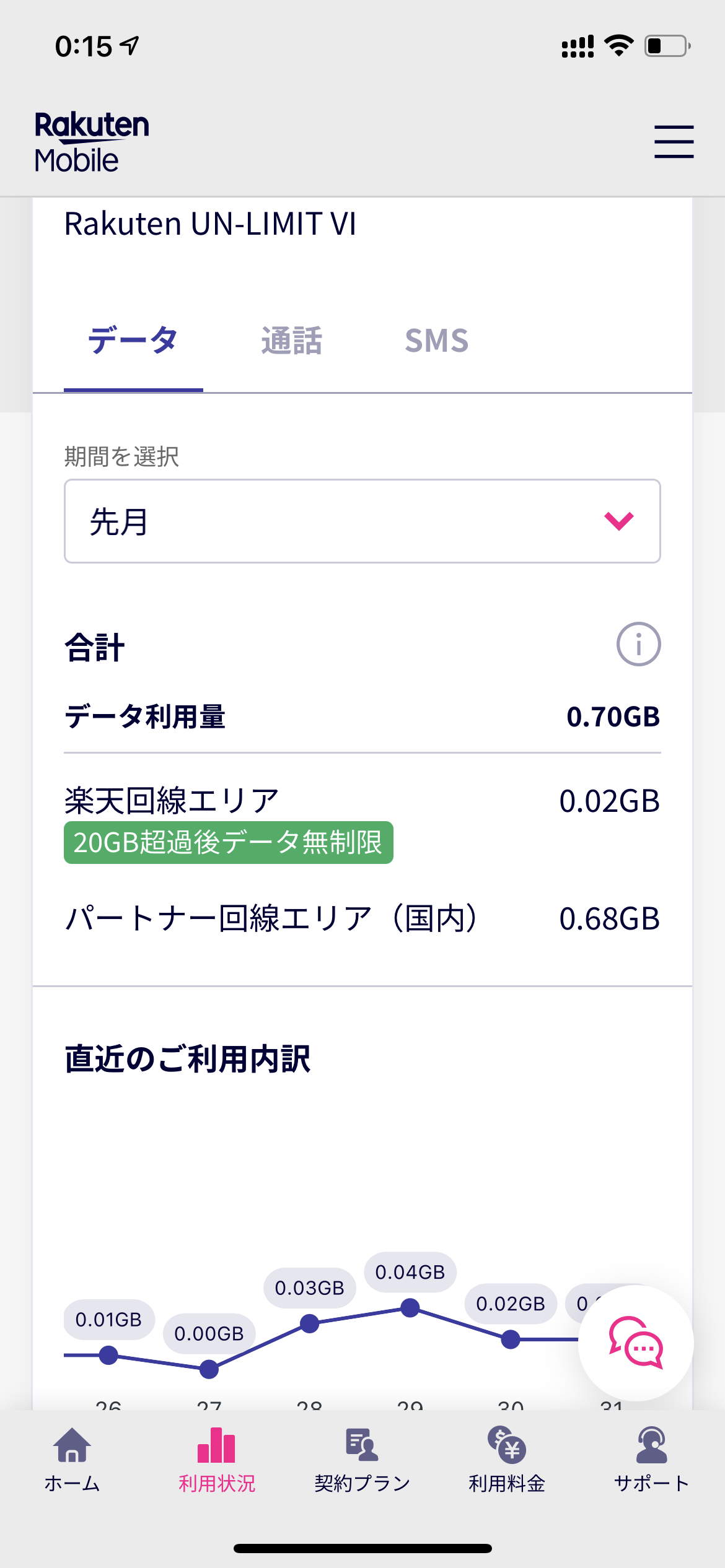725x1568 pixels.
Task: Select the 0.04GB data point on chart
Action: [410, 1308]
